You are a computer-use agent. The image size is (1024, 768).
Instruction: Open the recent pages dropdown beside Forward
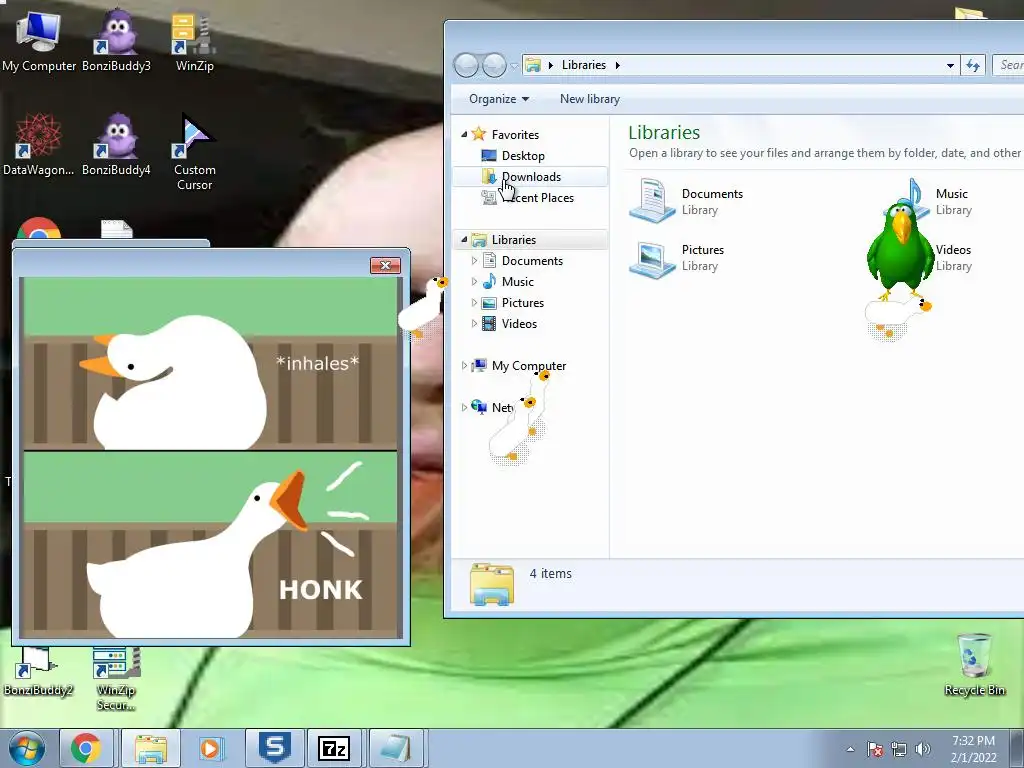point(514,65)
